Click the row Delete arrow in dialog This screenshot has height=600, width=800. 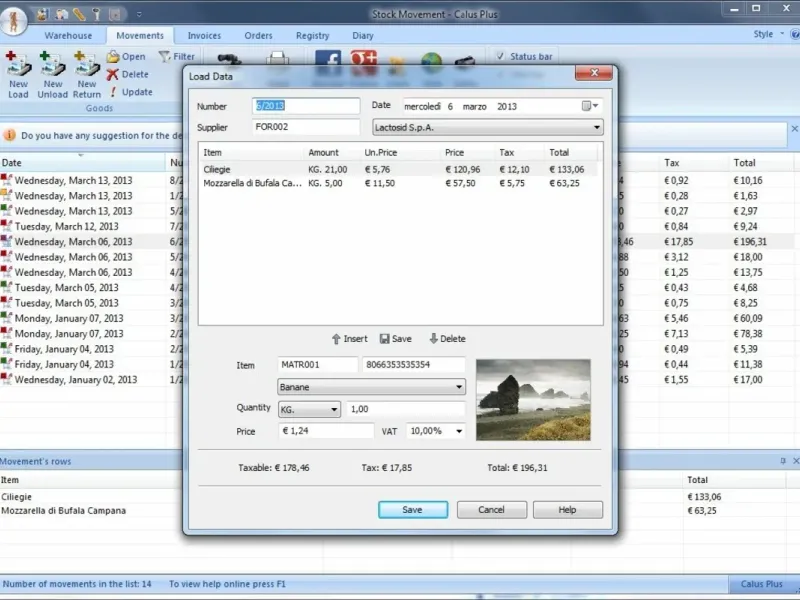(433, 339)
